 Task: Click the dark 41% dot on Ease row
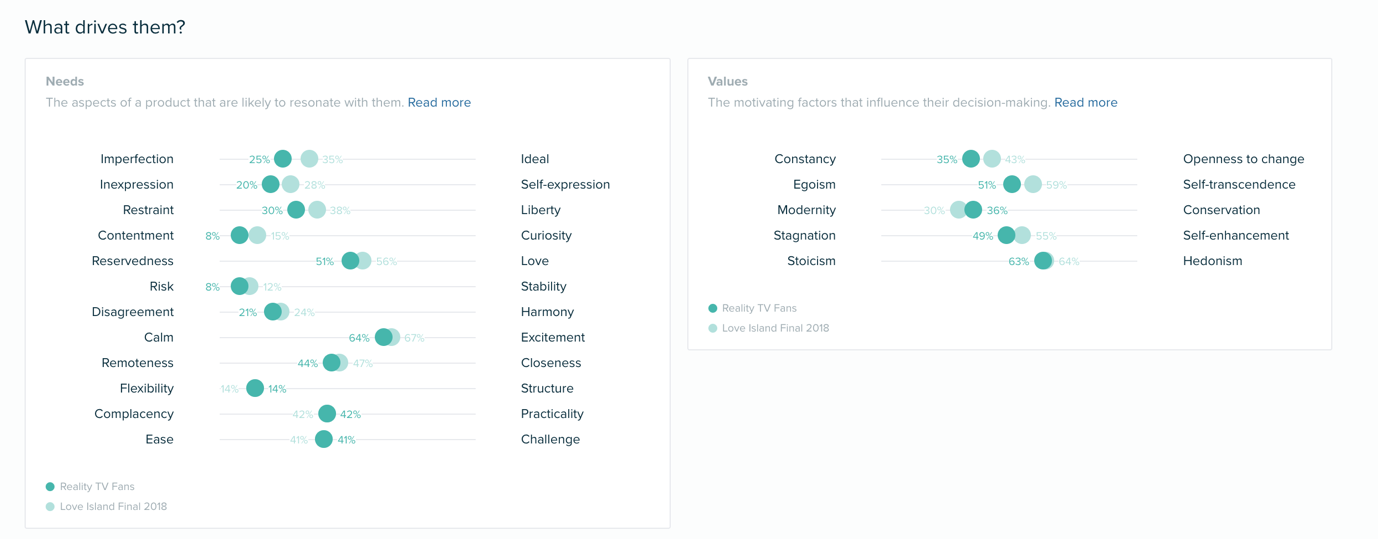[324, 440]
